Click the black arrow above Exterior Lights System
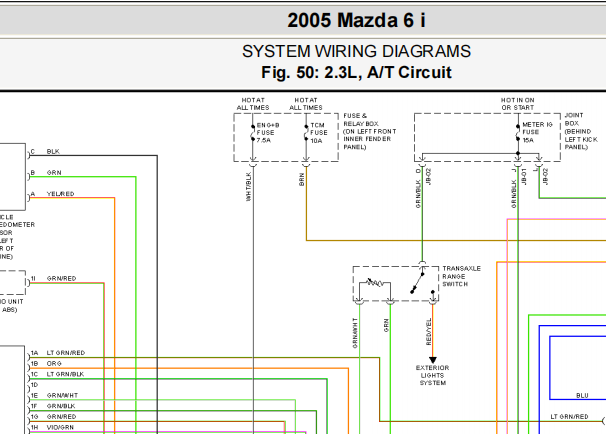Viewport: 606px width, 434px height. [x=433, y=360]
